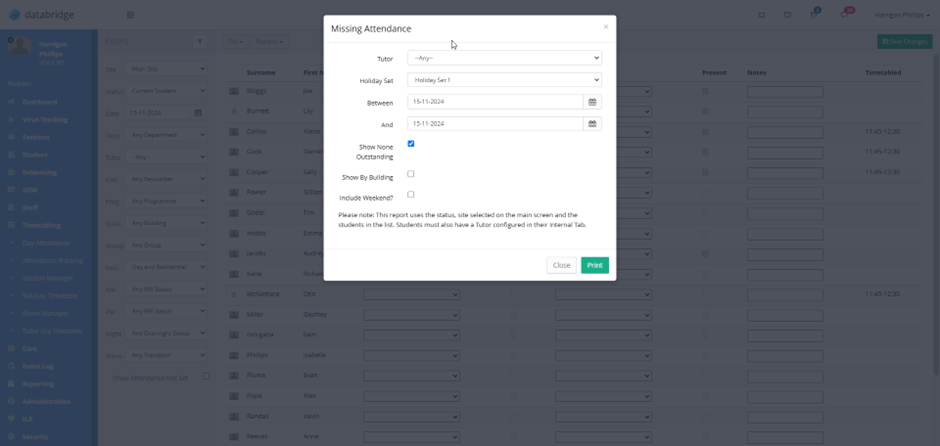Open the apps grid launcher icon

coord(131,15)
